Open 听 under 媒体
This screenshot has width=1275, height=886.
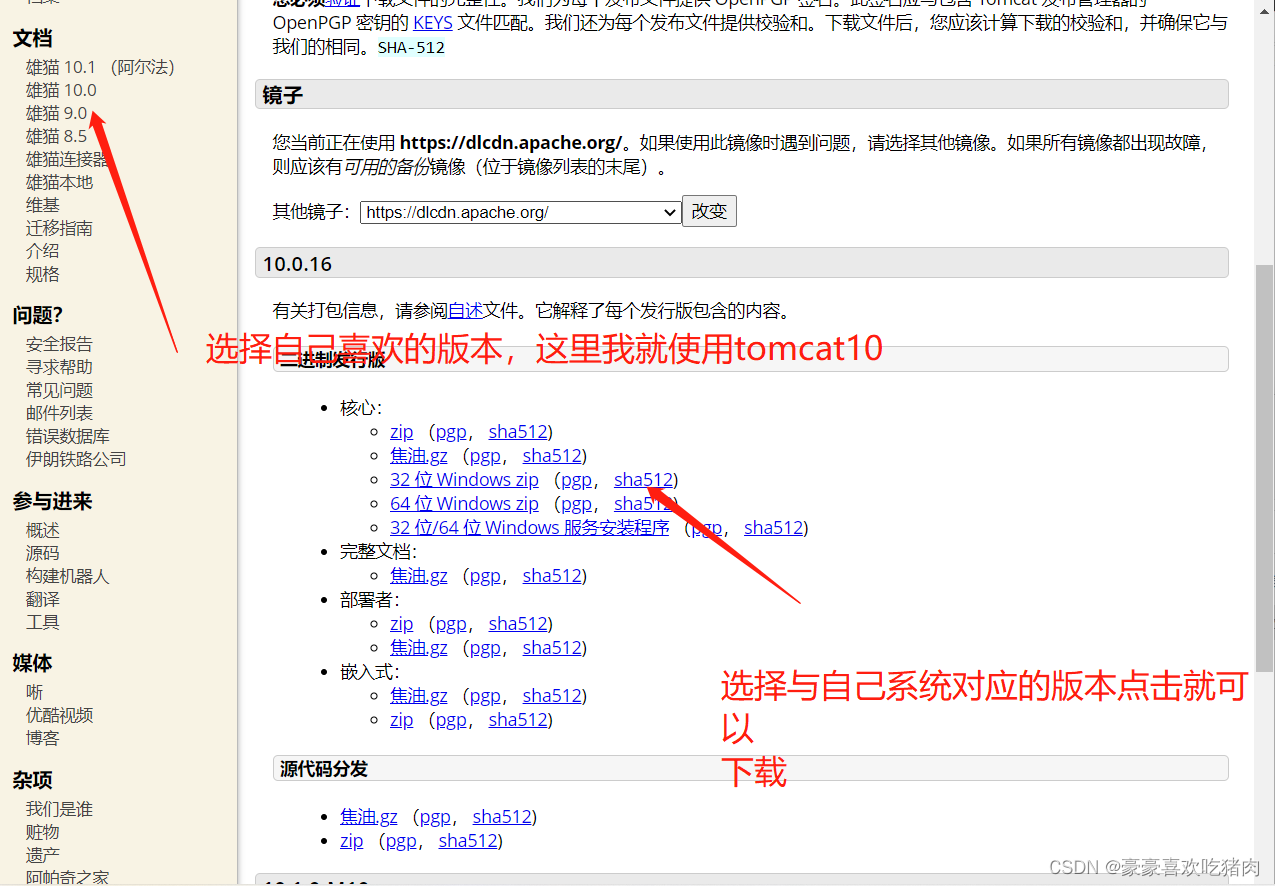(35, 692)
